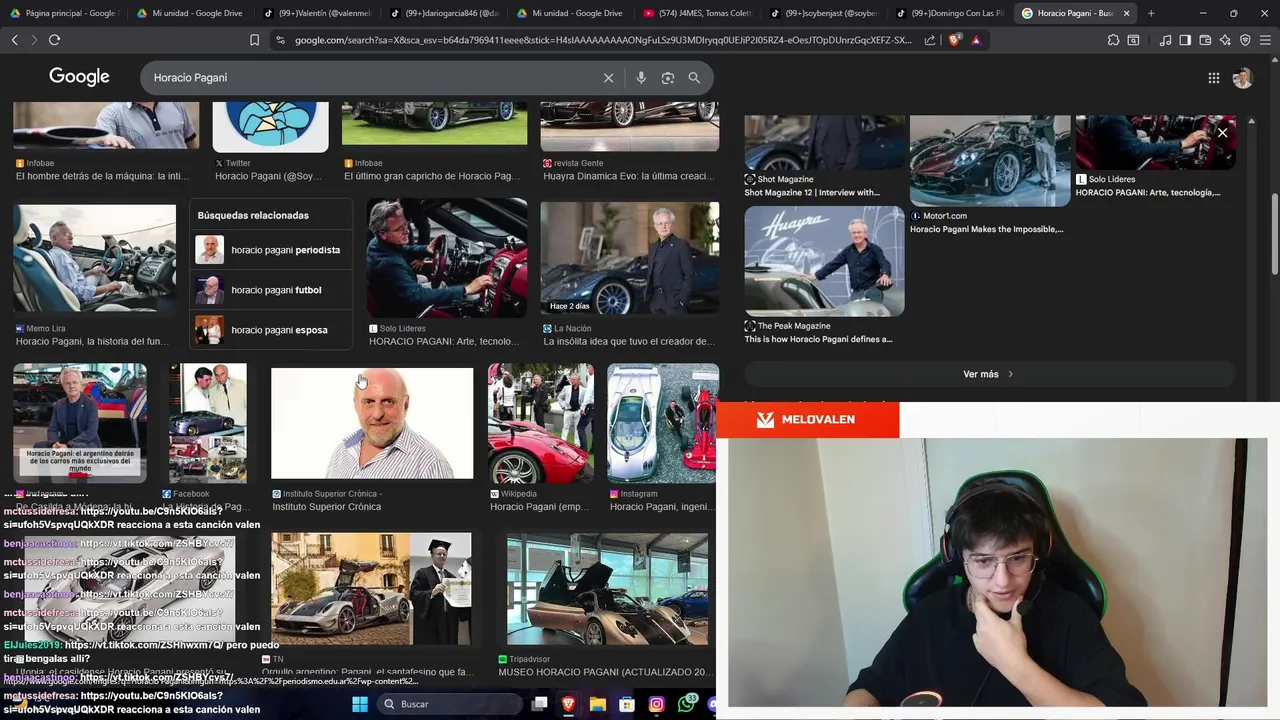
Task: Click the bookmark icon in the address bar
Action: click(254, 40)
